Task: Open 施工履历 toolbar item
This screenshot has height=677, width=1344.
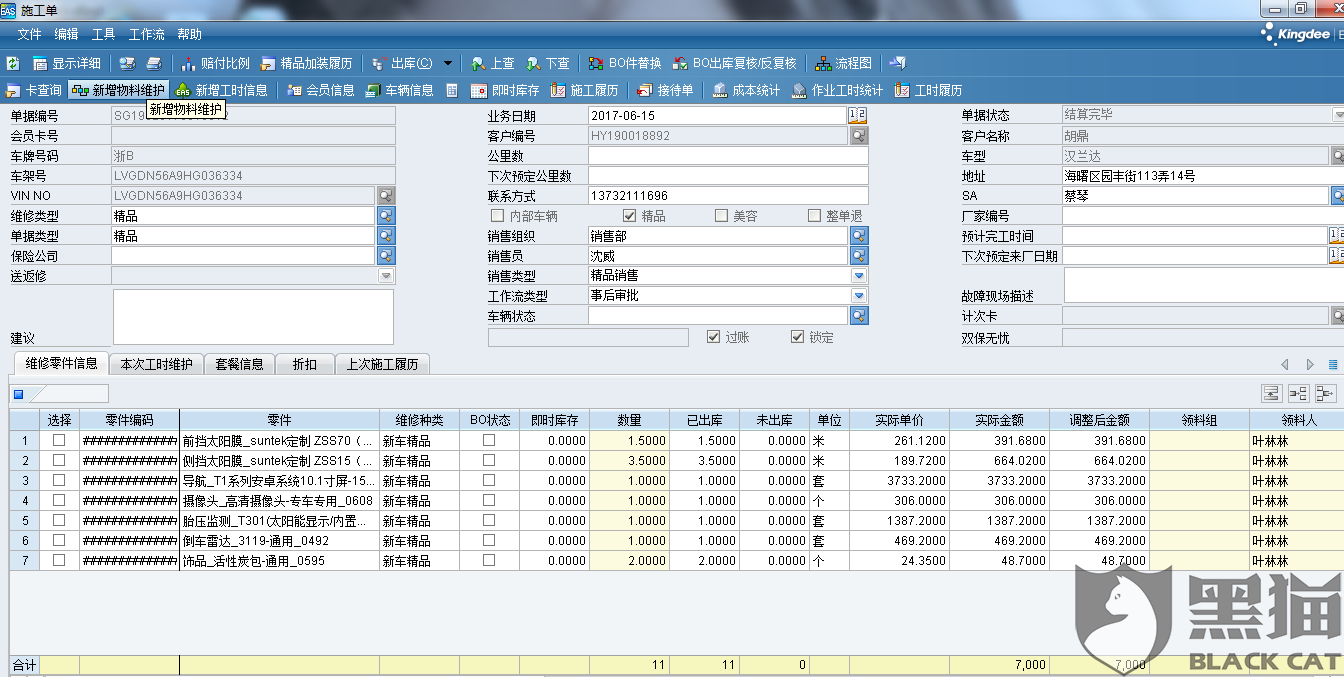Action: coord(585,90)
